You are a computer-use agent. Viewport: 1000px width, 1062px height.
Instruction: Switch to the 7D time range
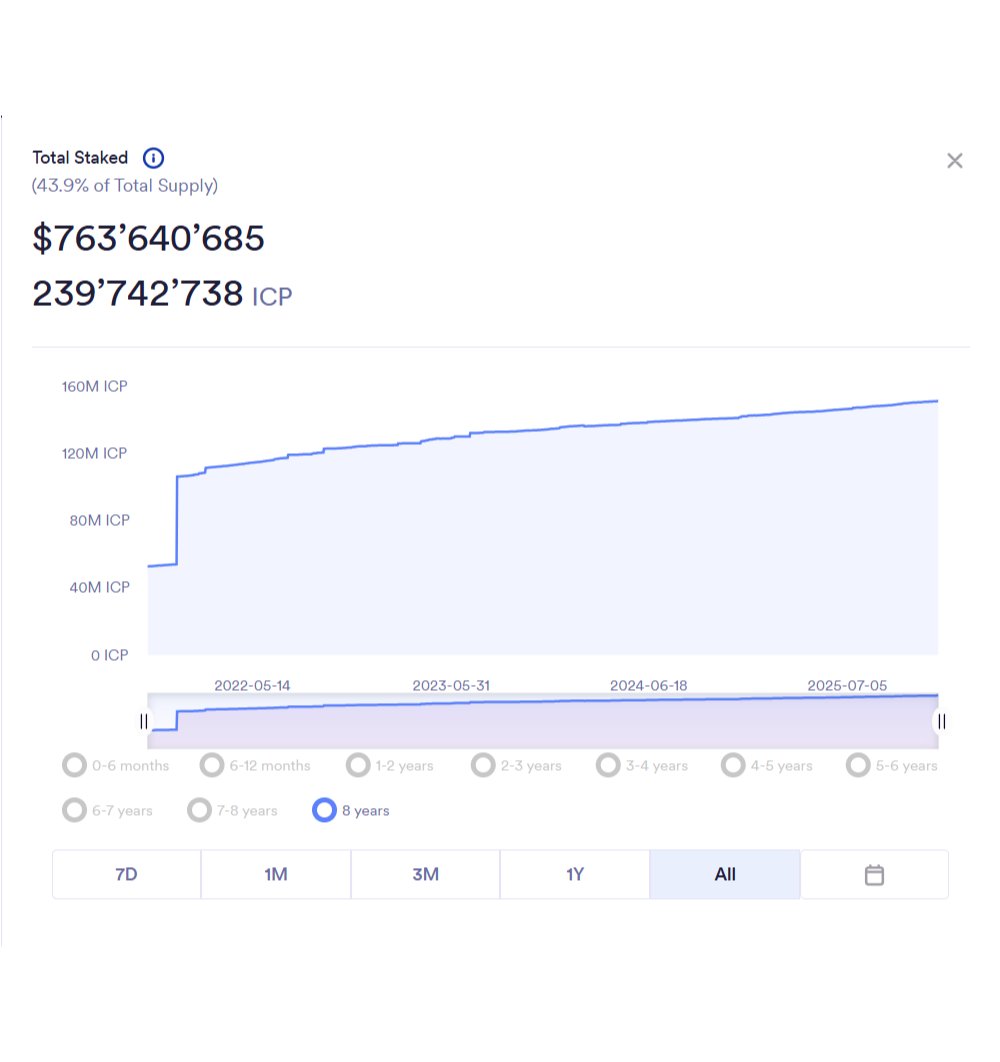pos(126,875)
